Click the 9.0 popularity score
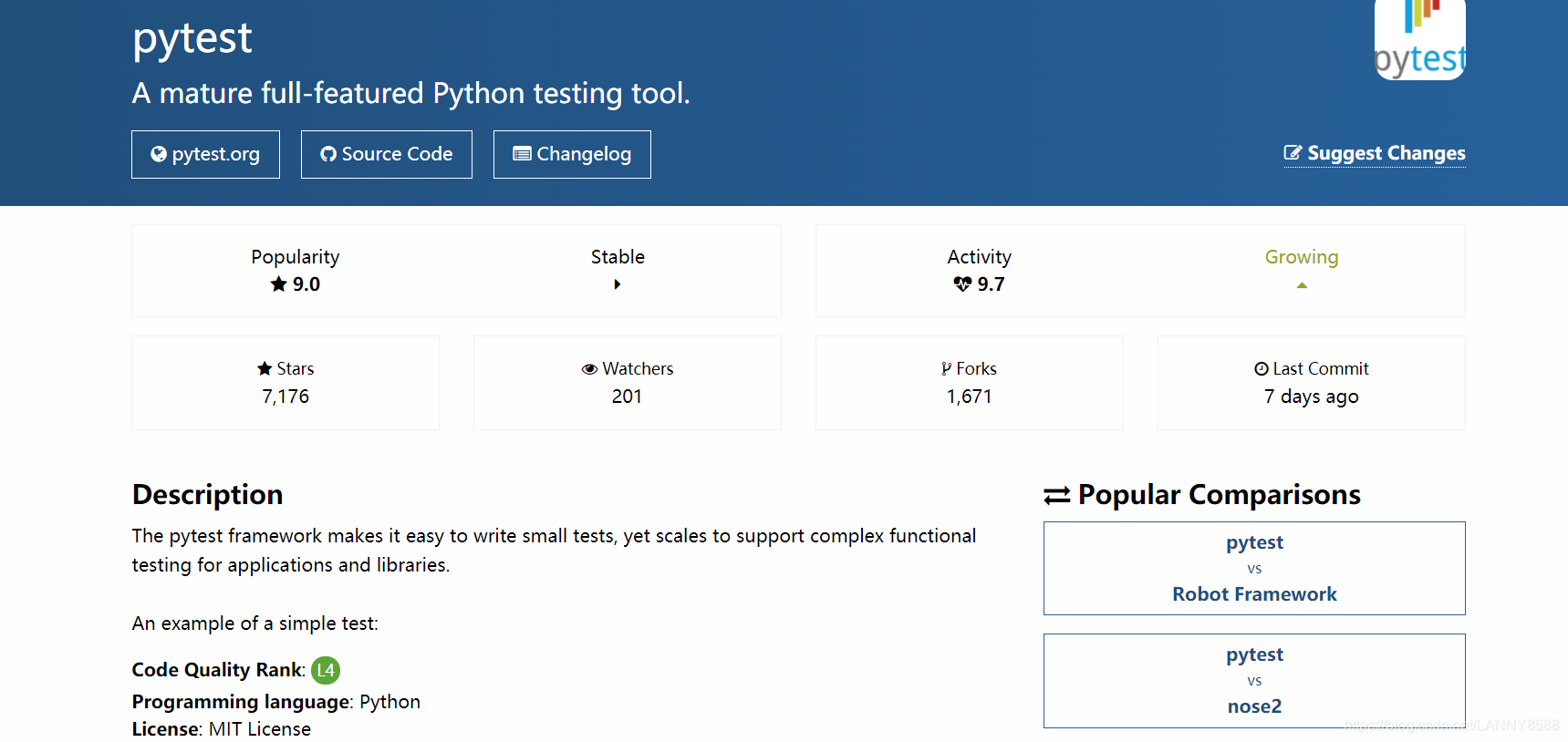Screen dimensions: 1568x742 click(x=306, y=284)
